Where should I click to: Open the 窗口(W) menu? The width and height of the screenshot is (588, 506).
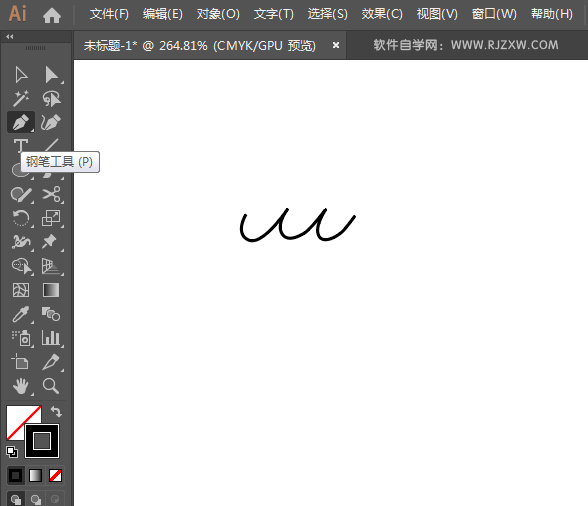click(494, 14)
